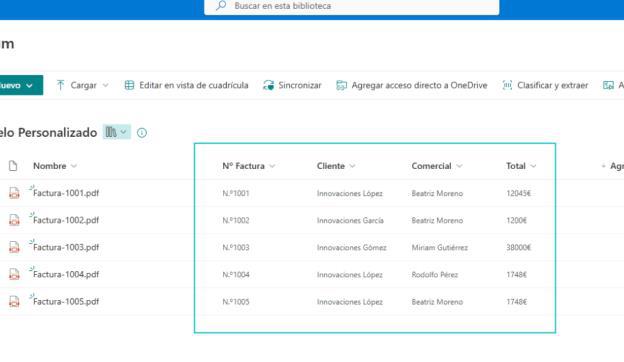Screen dimensions: 624x362
Task: Click the Buscar en esta biblioteca field
Action: [x=352, y=6]
